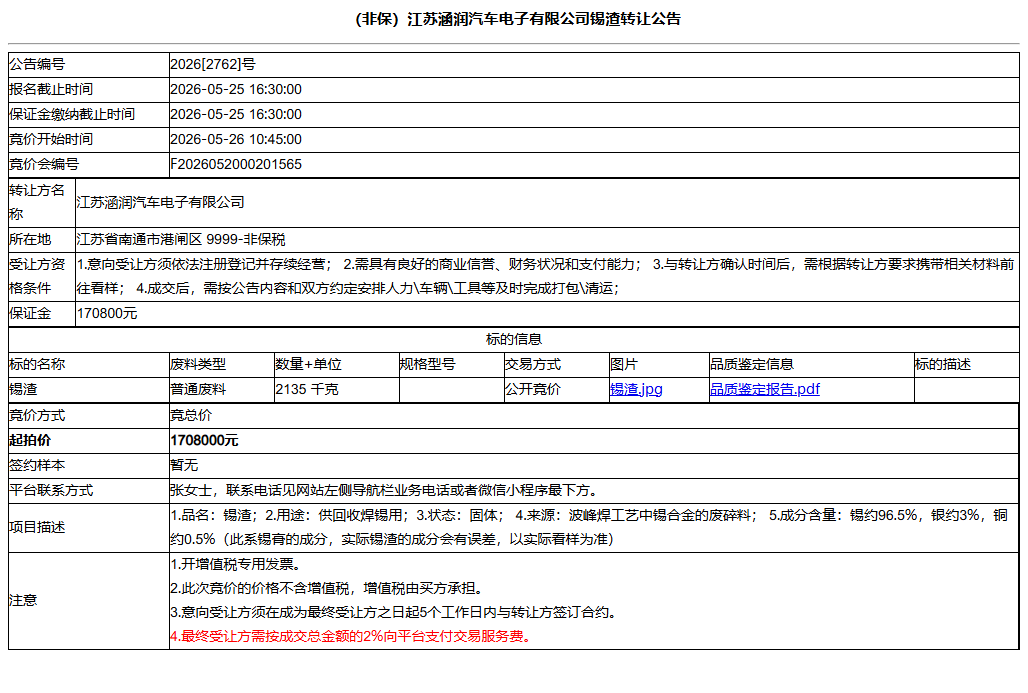Select quantity cell 2135 千克

pos(336,389)
